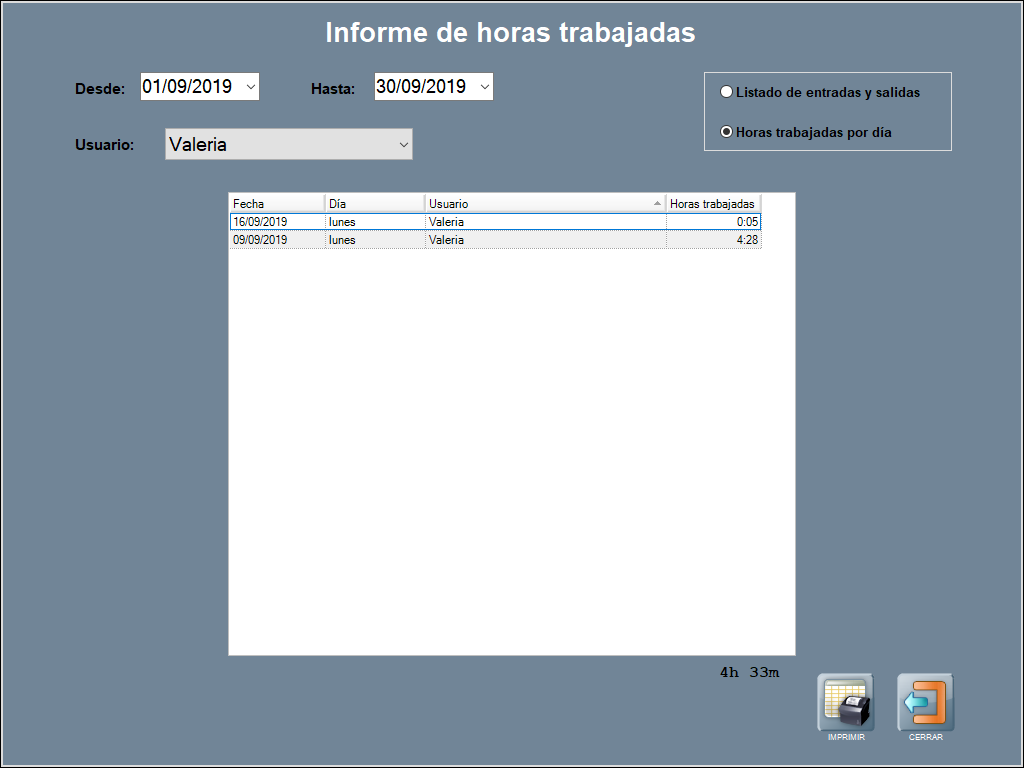Sort by Fecha column header
This screenshot has width=1024, height=768.
(x=276, y=203)
